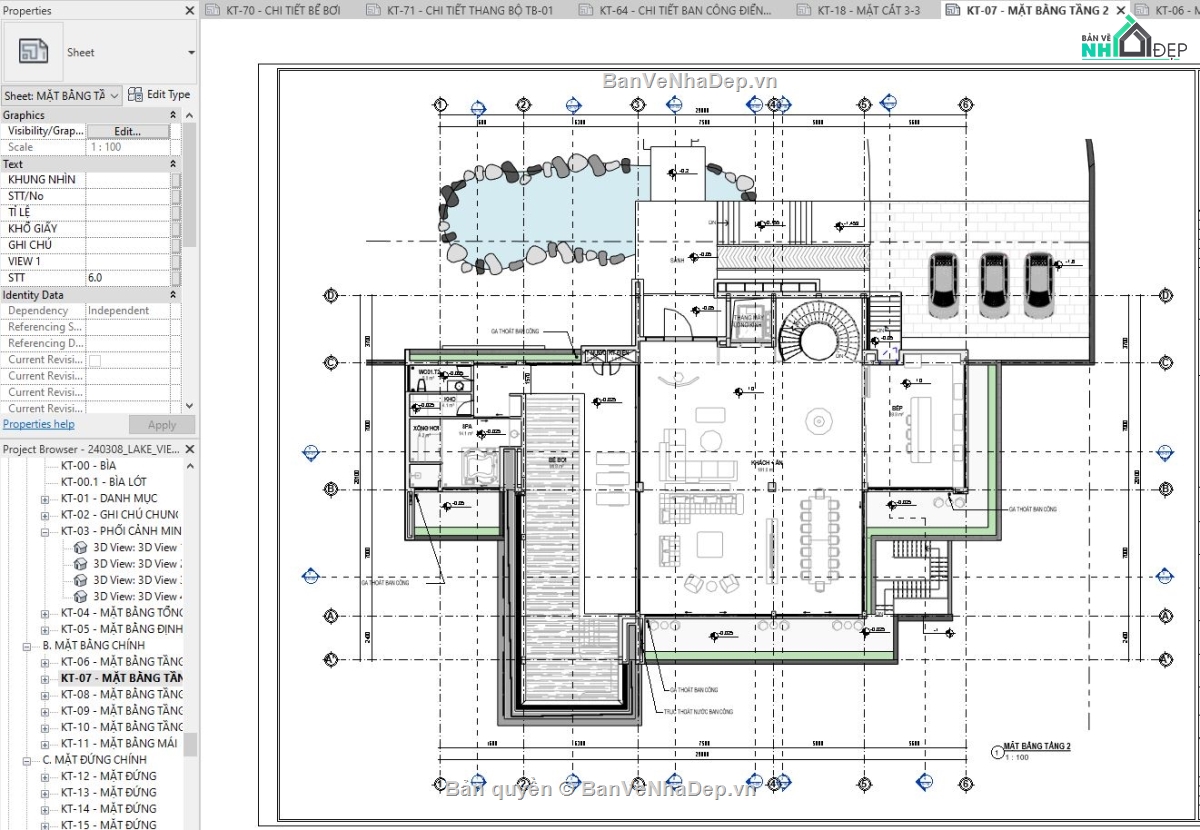
Task: Select KT-11 - MẶT BẰNG MÁI sheet
Action: click(119, 743)
